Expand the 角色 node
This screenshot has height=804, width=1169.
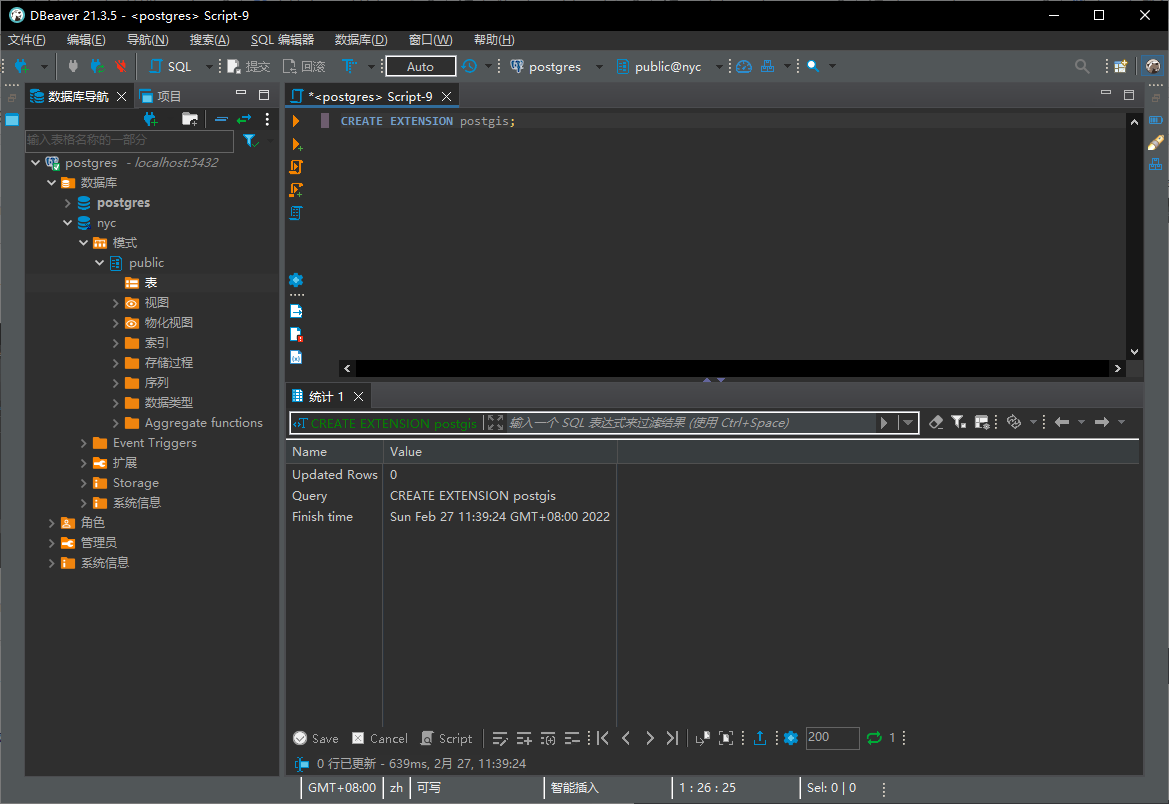pyautogui.click(x=51, y=523)
